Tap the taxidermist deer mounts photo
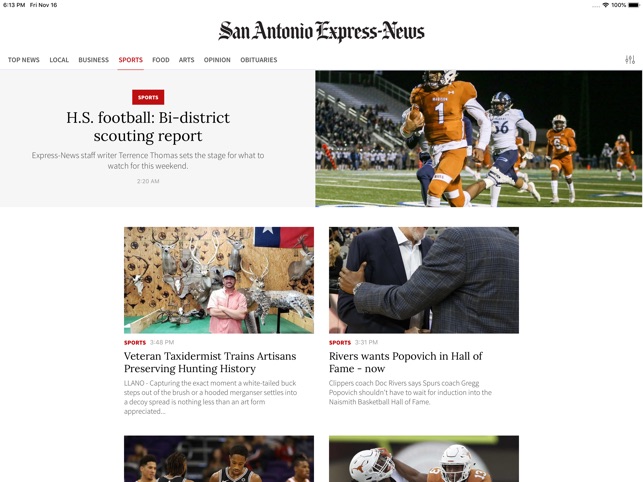This screenshot has width=643, height=482. pos(219,280)
